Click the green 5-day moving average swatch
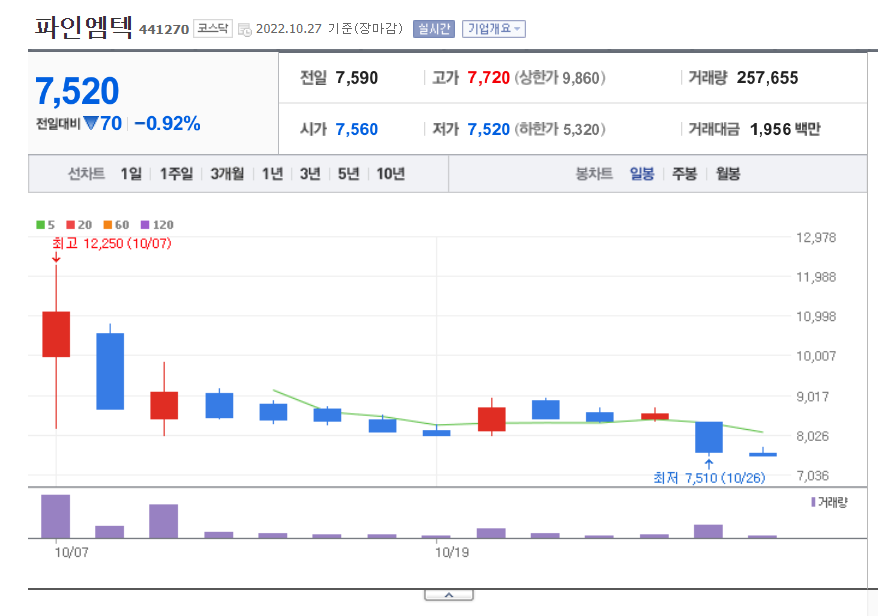This screenshot has height=616, width=878. pos(40,225)
